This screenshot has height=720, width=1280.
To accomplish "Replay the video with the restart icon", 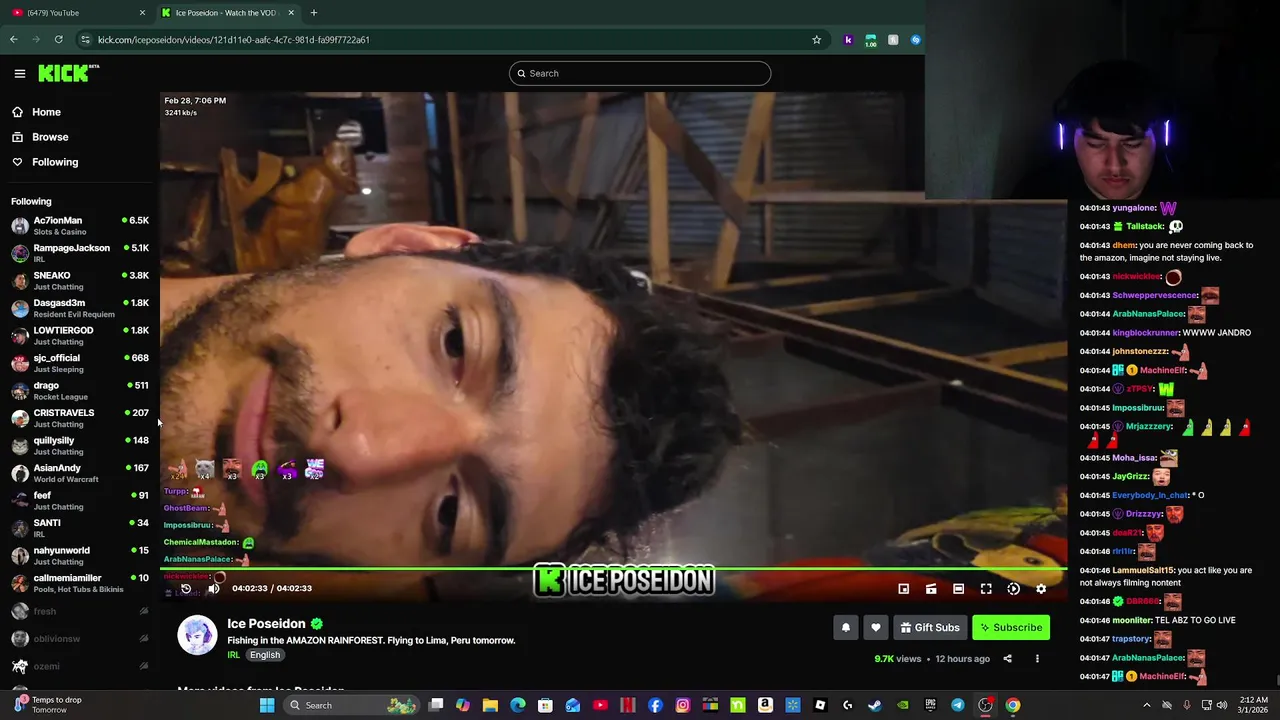I will [185, 589].
